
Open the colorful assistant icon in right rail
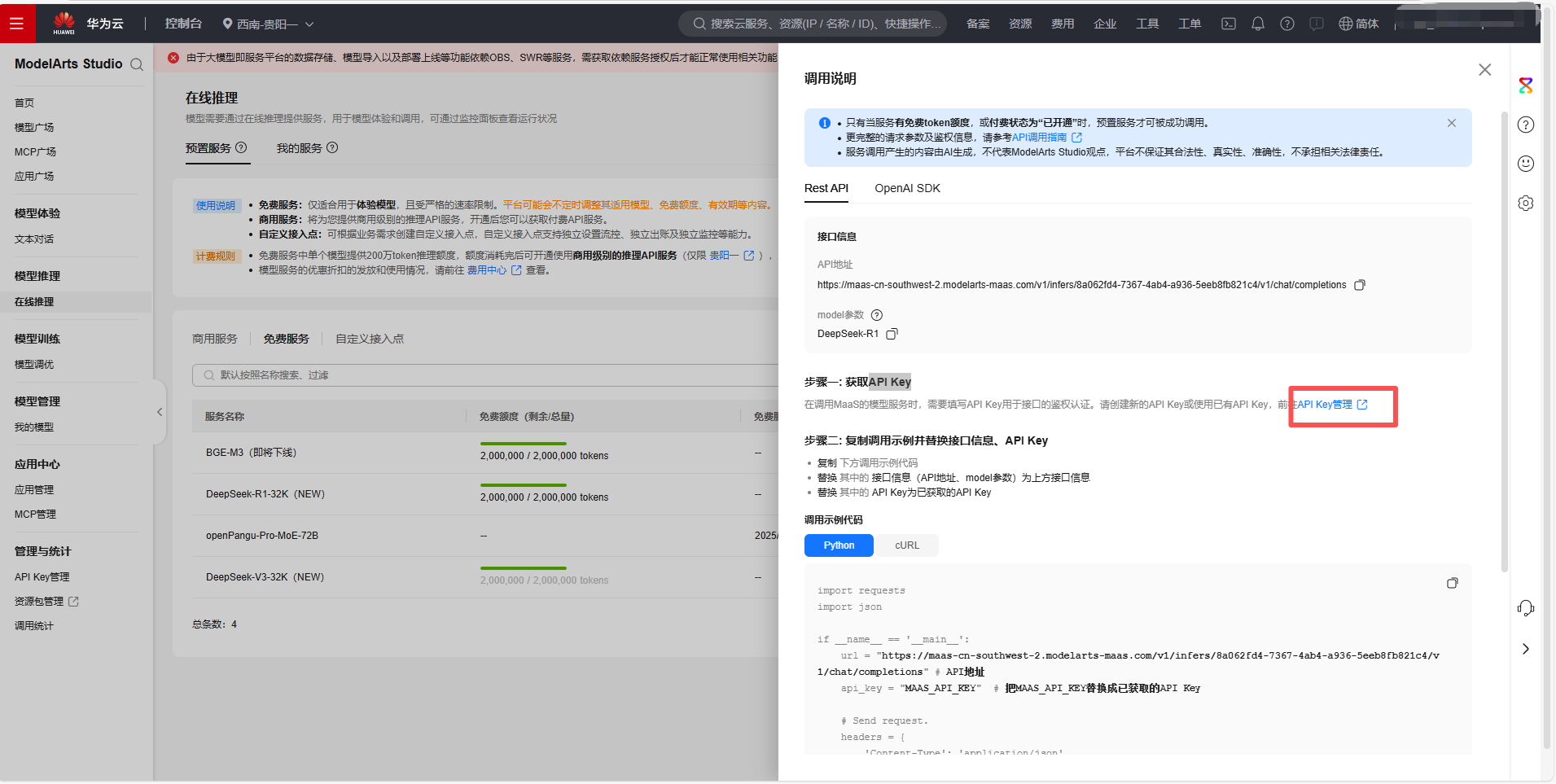pos(1526,85)
